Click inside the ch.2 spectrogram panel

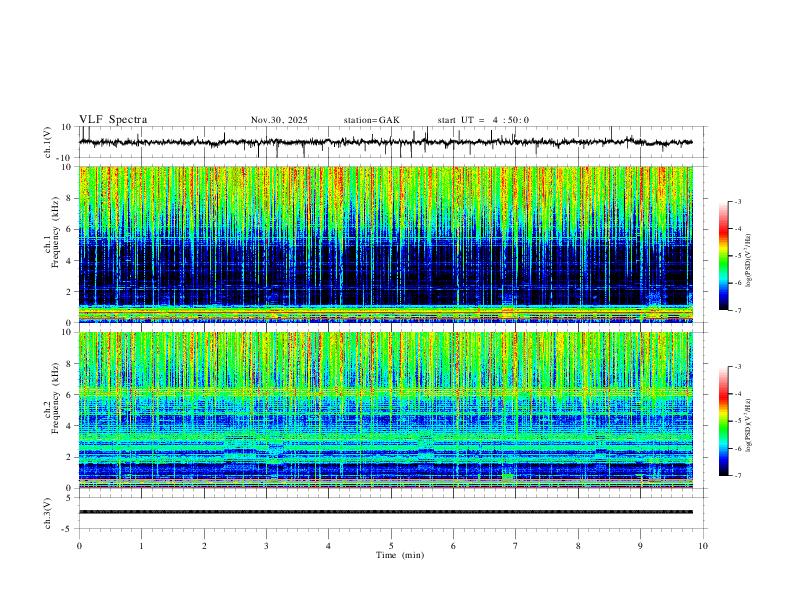385,410
